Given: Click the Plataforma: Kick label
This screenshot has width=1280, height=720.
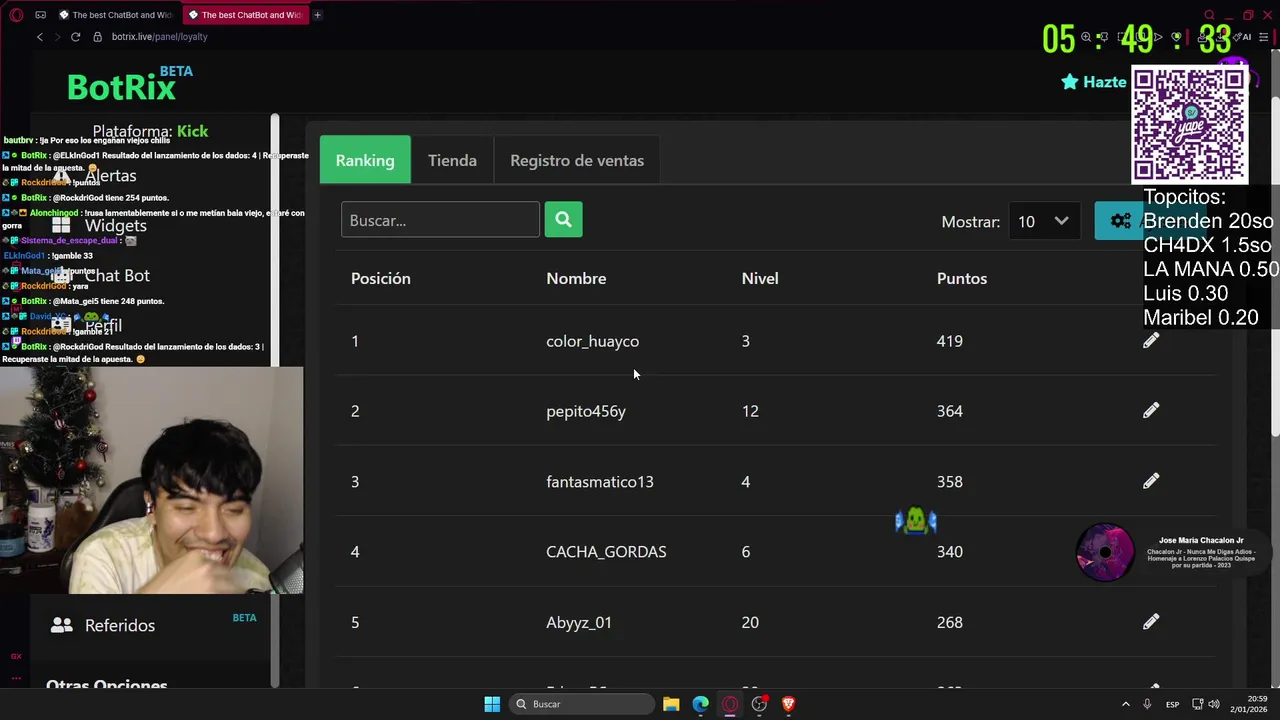Looking at the screenshot, I should tap(150, 131).
